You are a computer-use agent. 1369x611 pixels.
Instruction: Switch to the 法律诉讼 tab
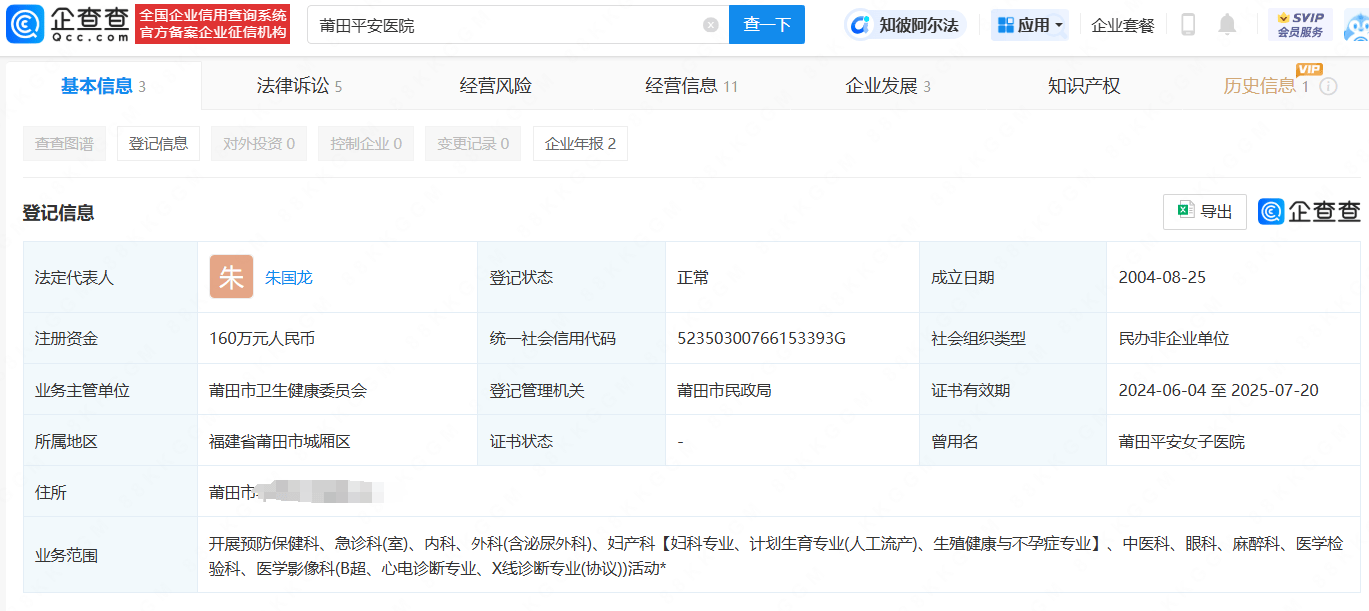point(299,86)
